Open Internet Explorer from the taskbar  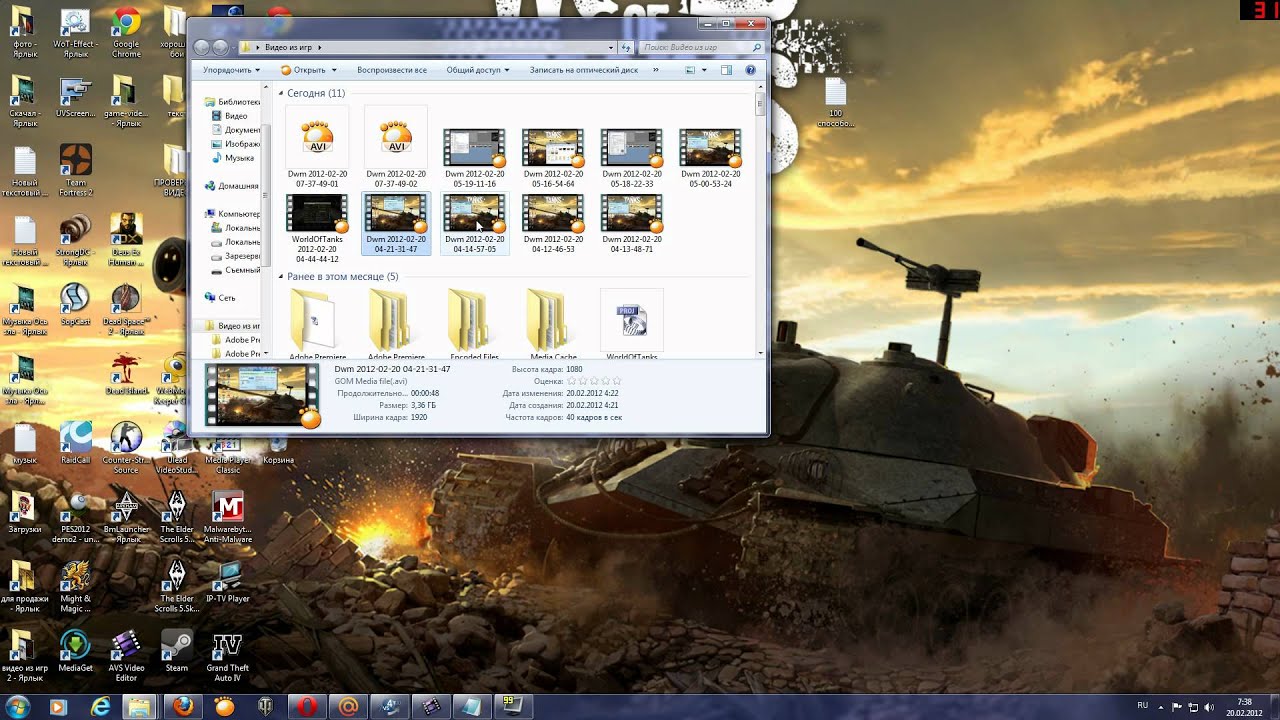(x=100, y=706)
